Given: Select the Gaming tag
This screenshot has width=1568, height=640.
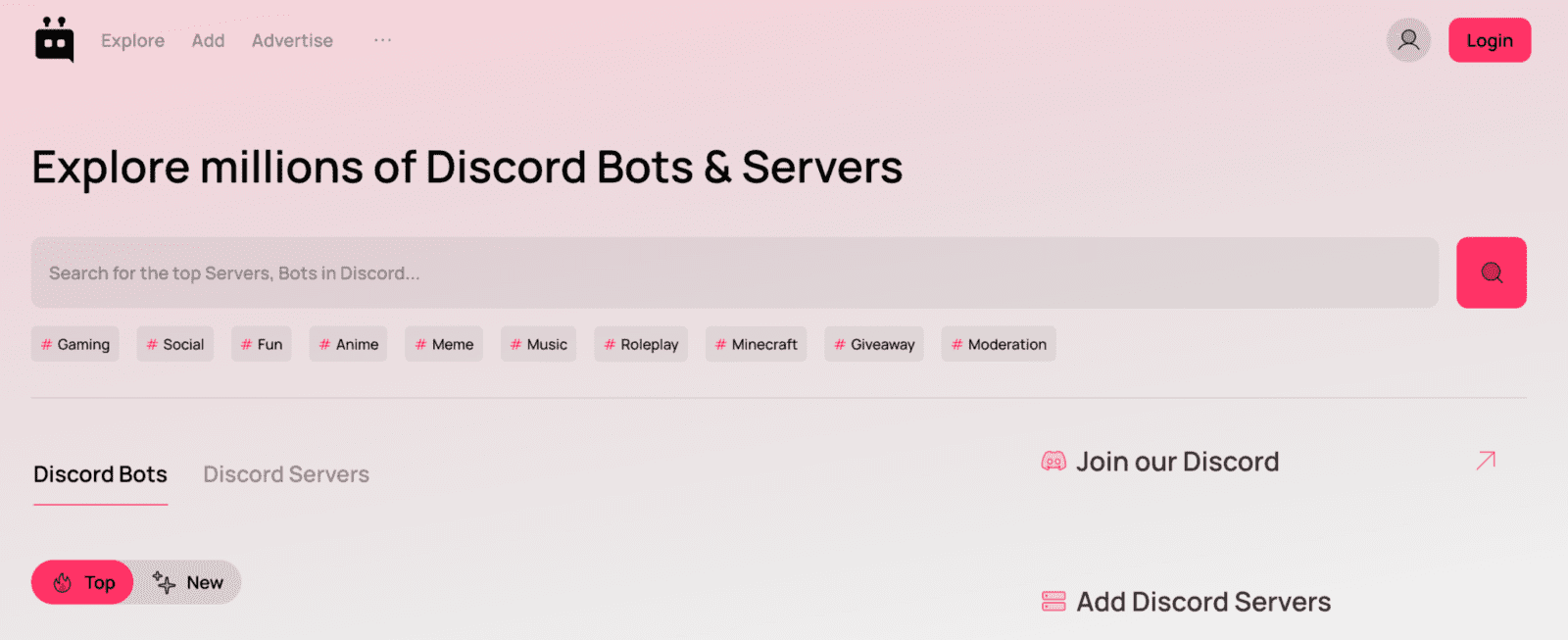Looking at the screenshot, I should point(74,344).
